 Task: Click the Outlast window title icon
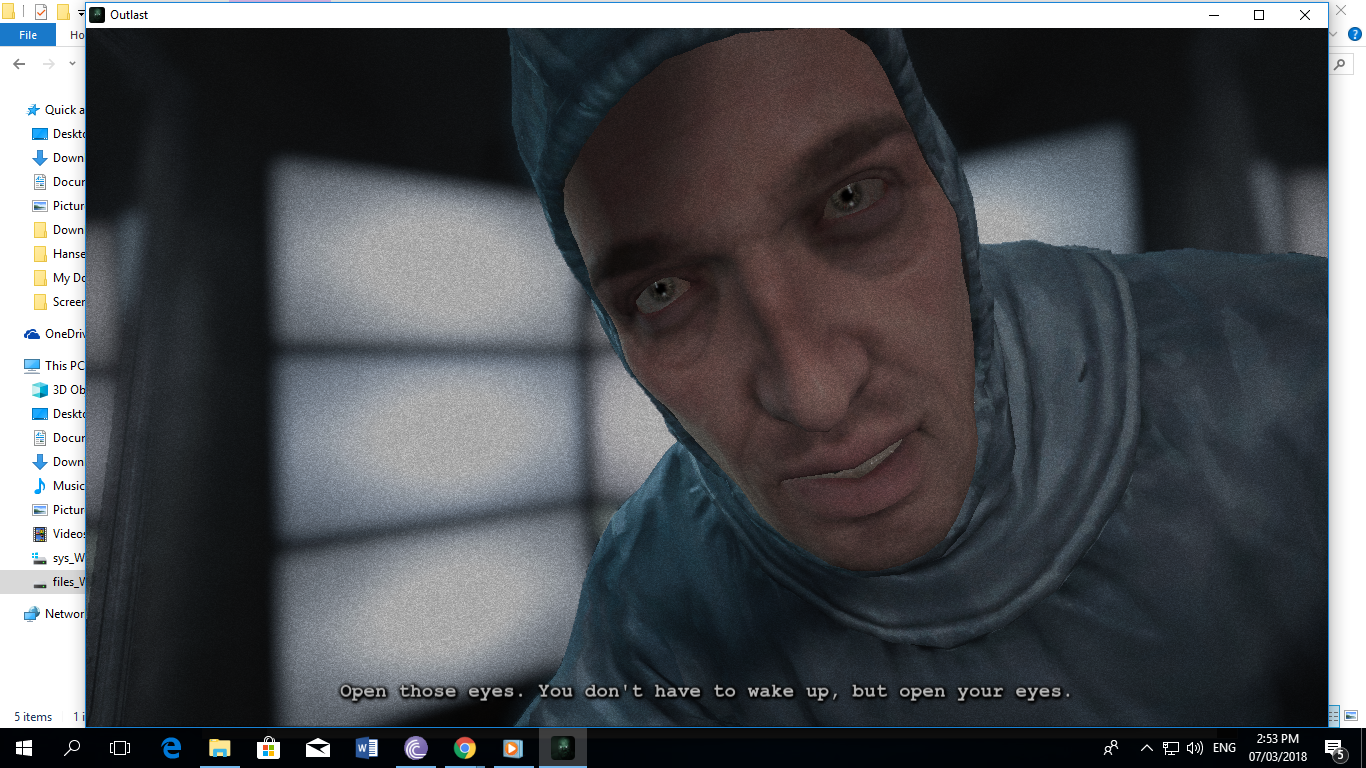[97, 15]
